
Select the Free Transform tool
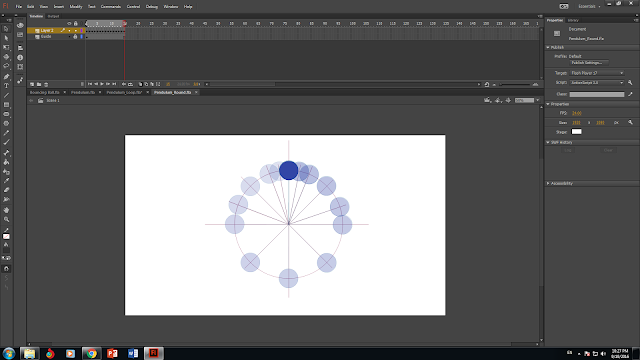[x=6, y=48]
